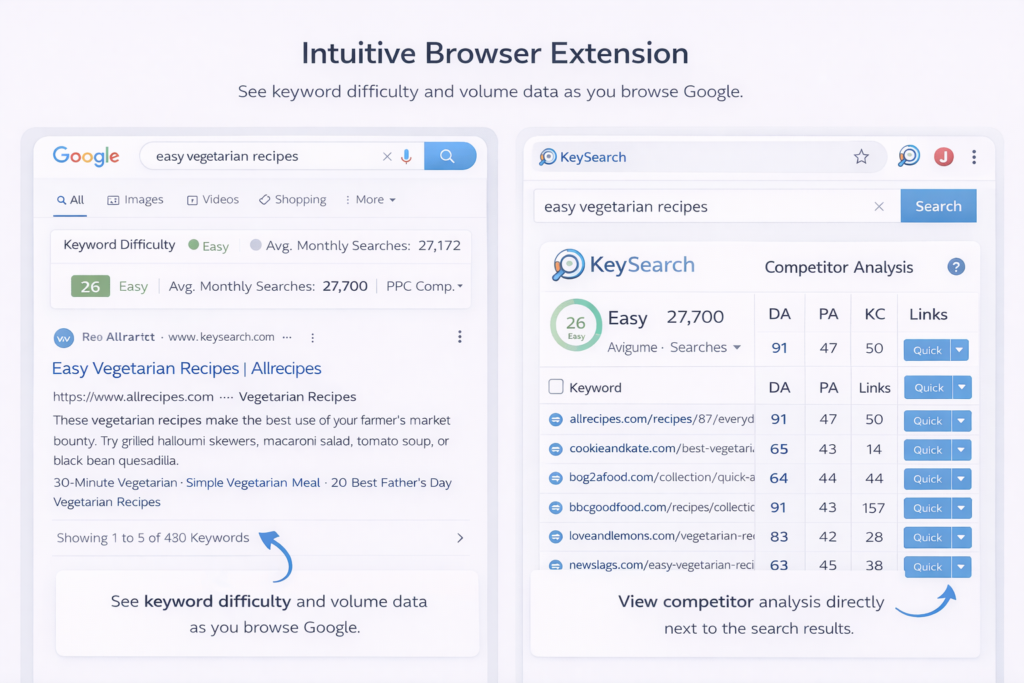Switch to the Shopping tab
The image size is (1024, 683).
(292, 200)
